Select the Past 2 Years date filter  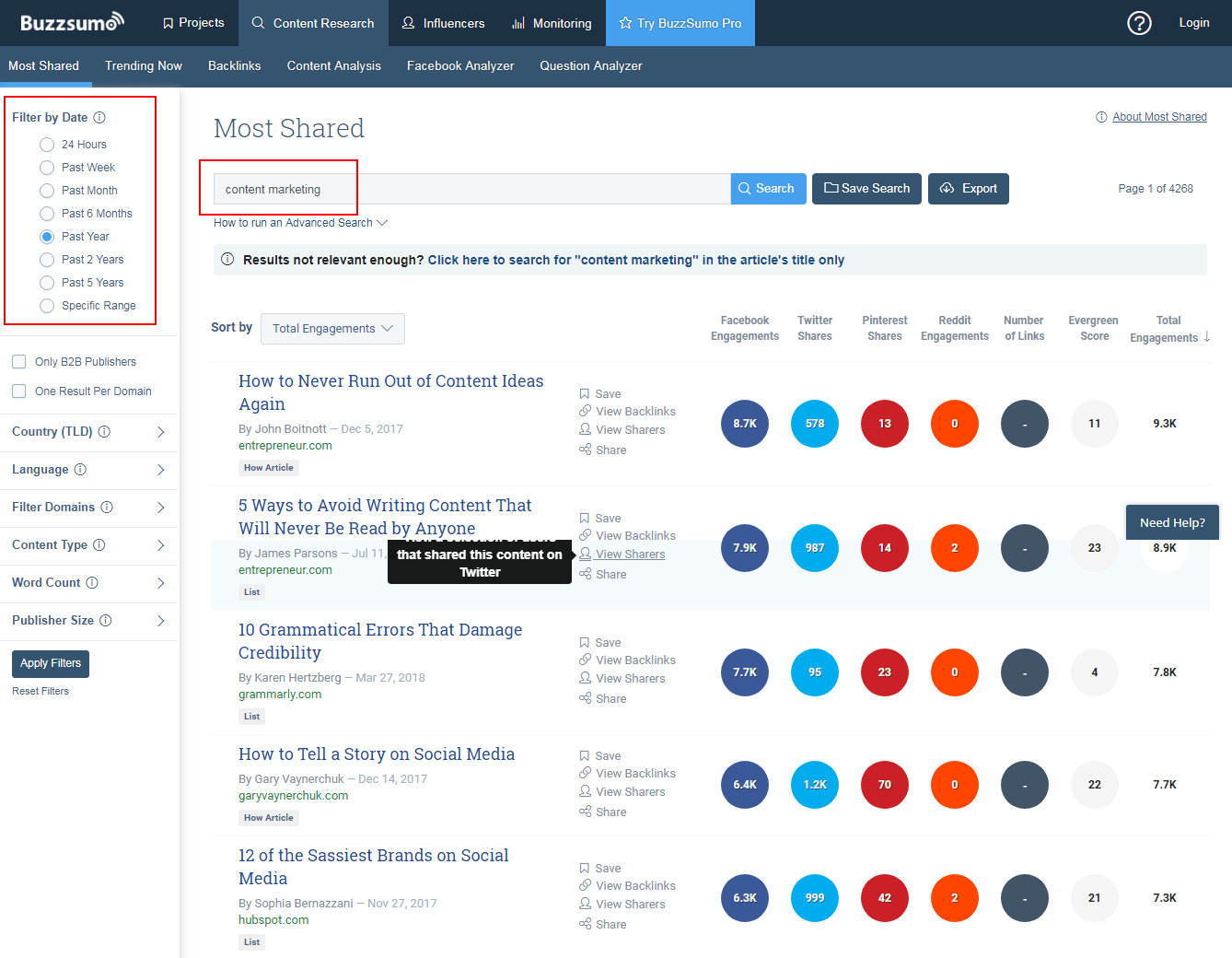pyautogui.click(x=47, y=260)
